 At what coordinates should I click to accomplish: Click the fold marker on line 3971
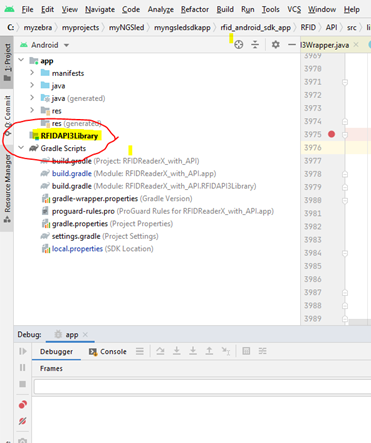345,82
